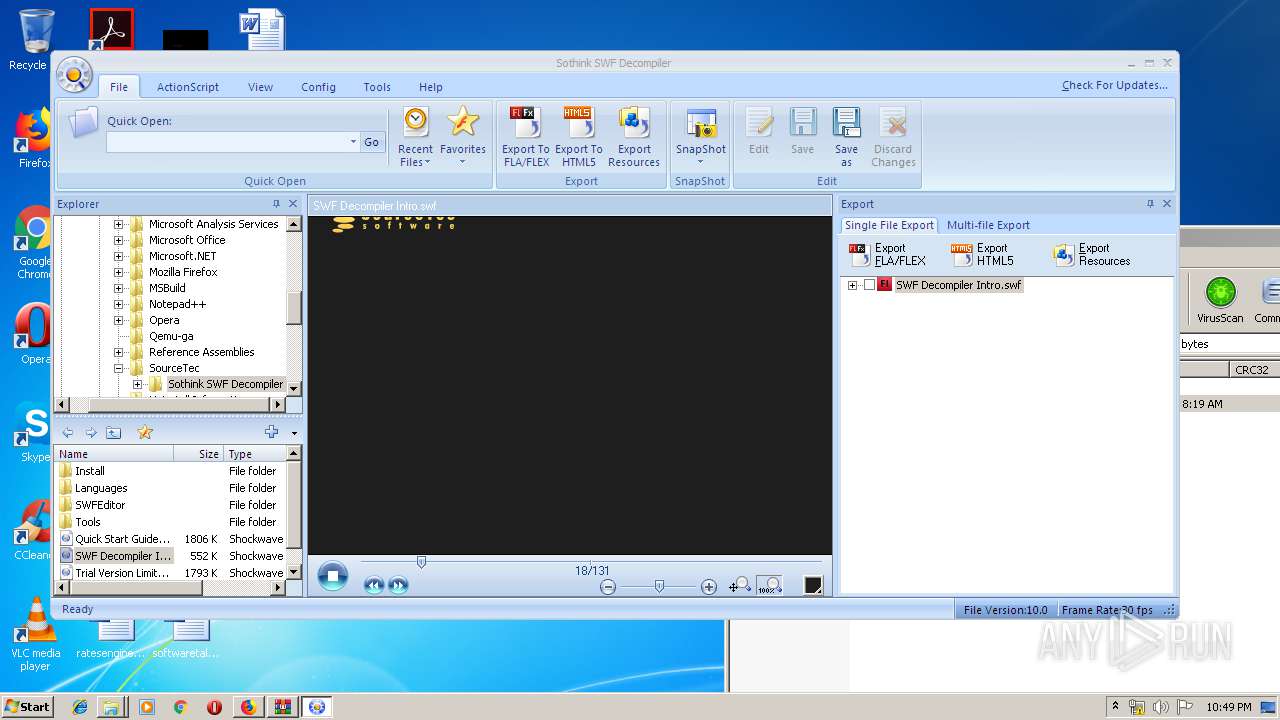Collapse the SourceTec folder node
1280x720 pixels.
coord(118,368)
